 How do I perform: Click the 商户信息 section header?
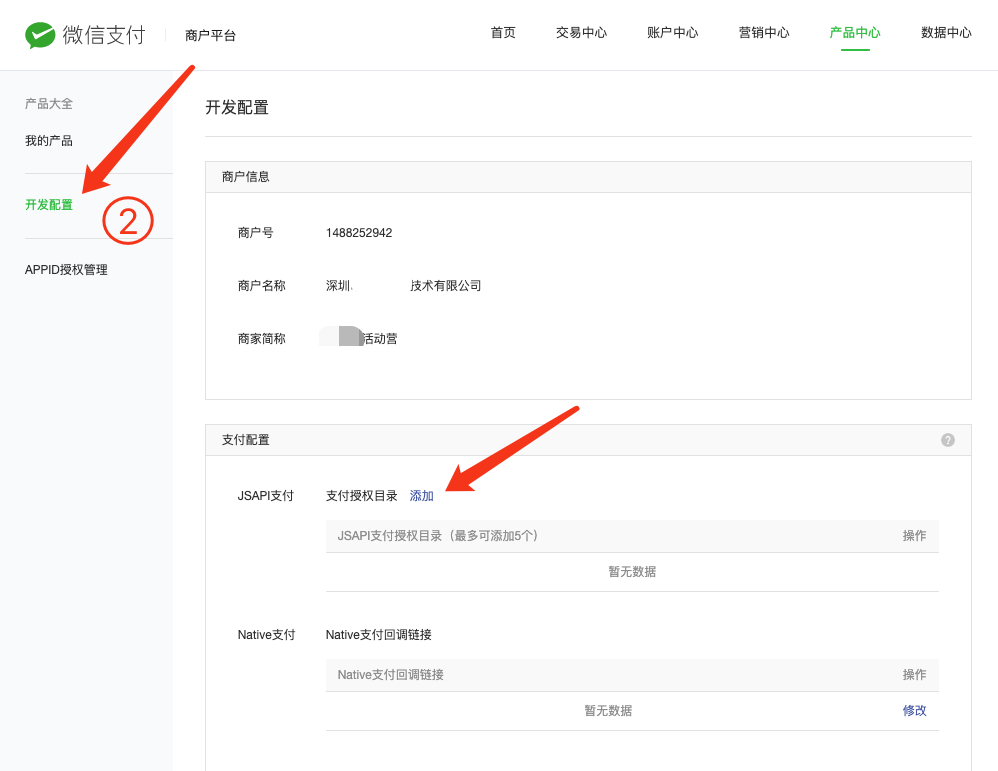[x=246, y=177]
